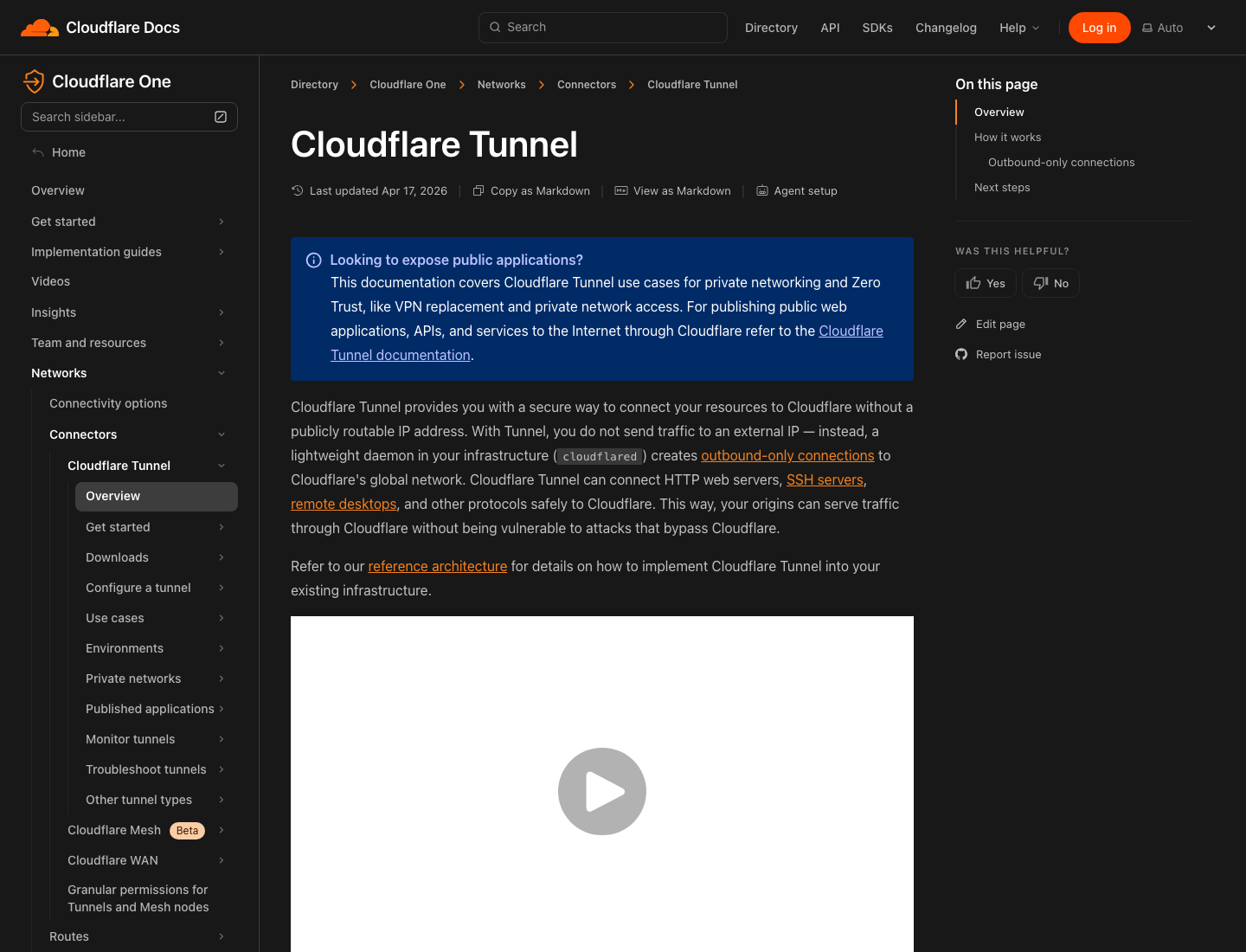Expand Implementation guides section
Viewport: 1246px width, 952px height.
[222, 252]
